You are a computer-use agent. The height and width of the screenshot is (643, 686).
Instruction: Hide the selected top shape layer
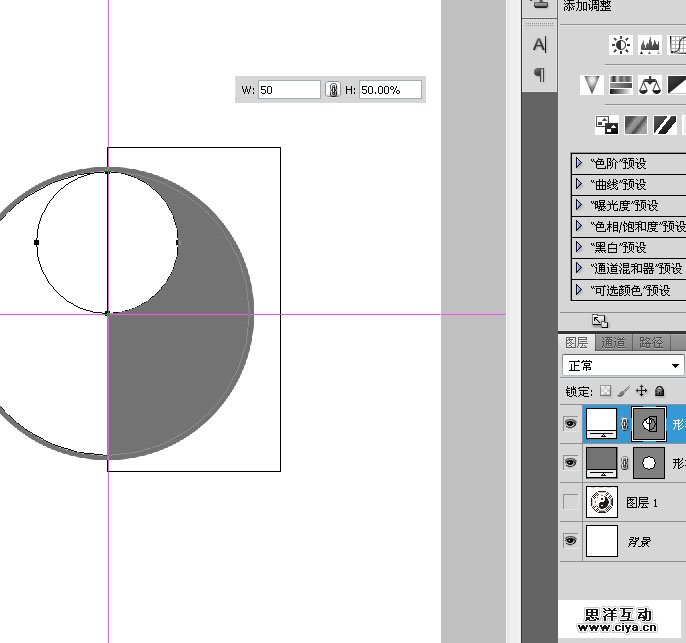(x=570, y=423)
